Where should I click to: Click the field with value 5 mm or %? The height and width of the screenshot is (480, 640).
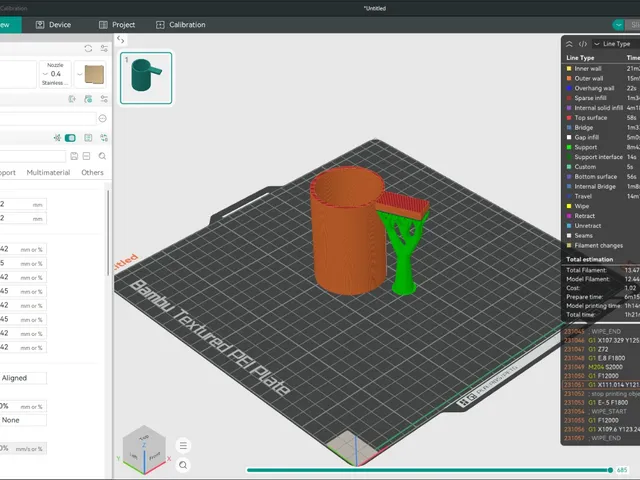click(x=23, y=263)
